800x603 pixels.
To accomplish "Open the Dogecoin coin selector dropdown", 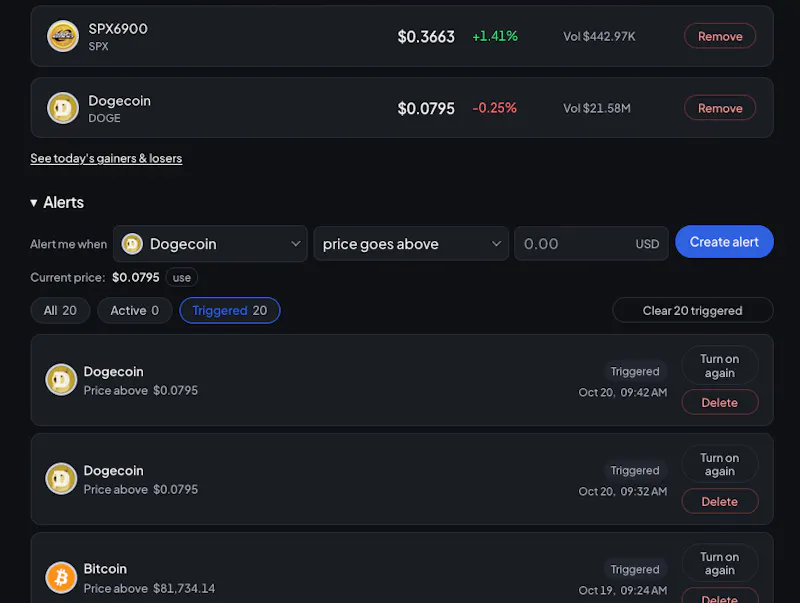I will [x=210, y=244].
